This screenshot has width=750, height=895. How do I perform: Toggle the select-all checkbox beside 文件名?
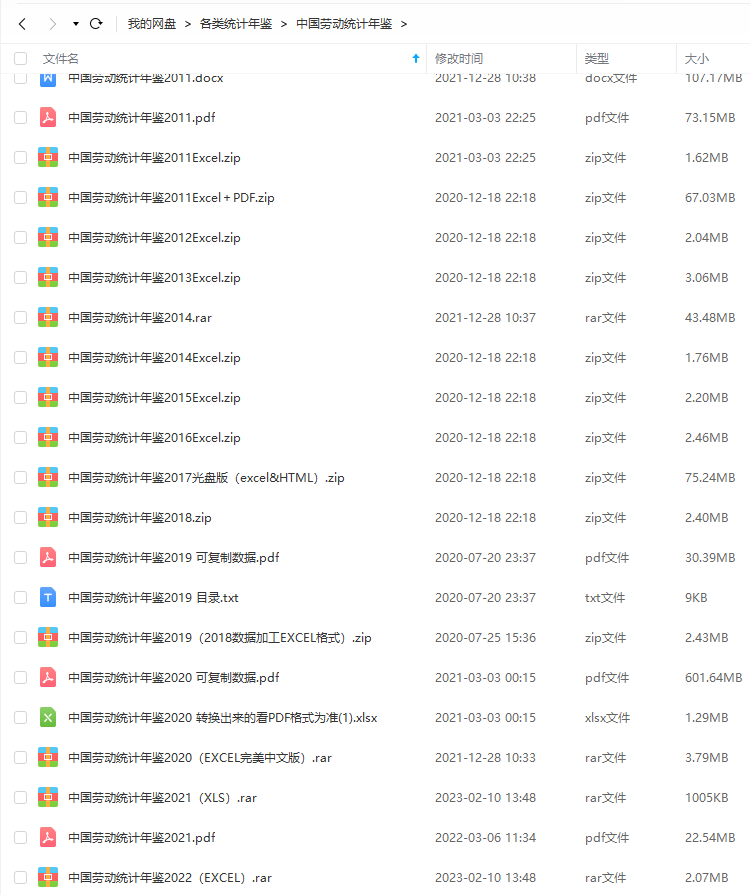click(21, 59)
